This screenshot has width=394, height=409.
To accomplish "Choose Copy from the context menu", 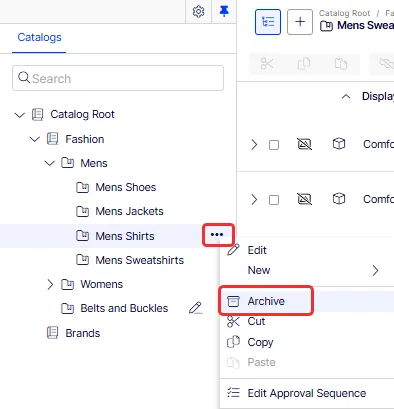I will (260, 342).
